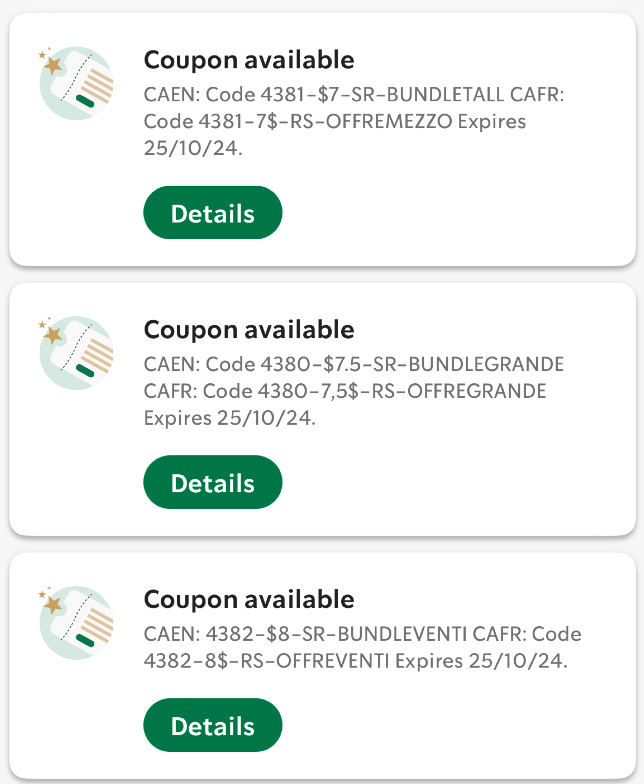Click the gold star on the third coupon icon

click(x=52, y=604)
